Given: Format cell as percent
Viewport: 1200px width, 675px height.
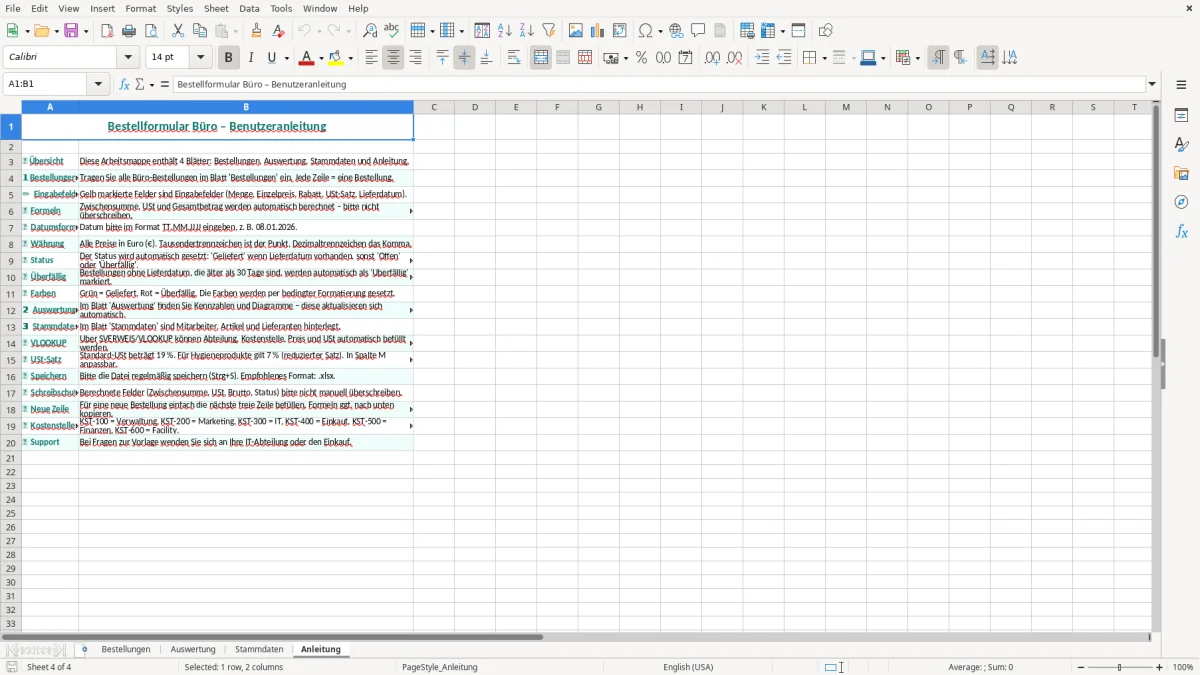Looking at the screenshot, I should (x=641, y=58).
